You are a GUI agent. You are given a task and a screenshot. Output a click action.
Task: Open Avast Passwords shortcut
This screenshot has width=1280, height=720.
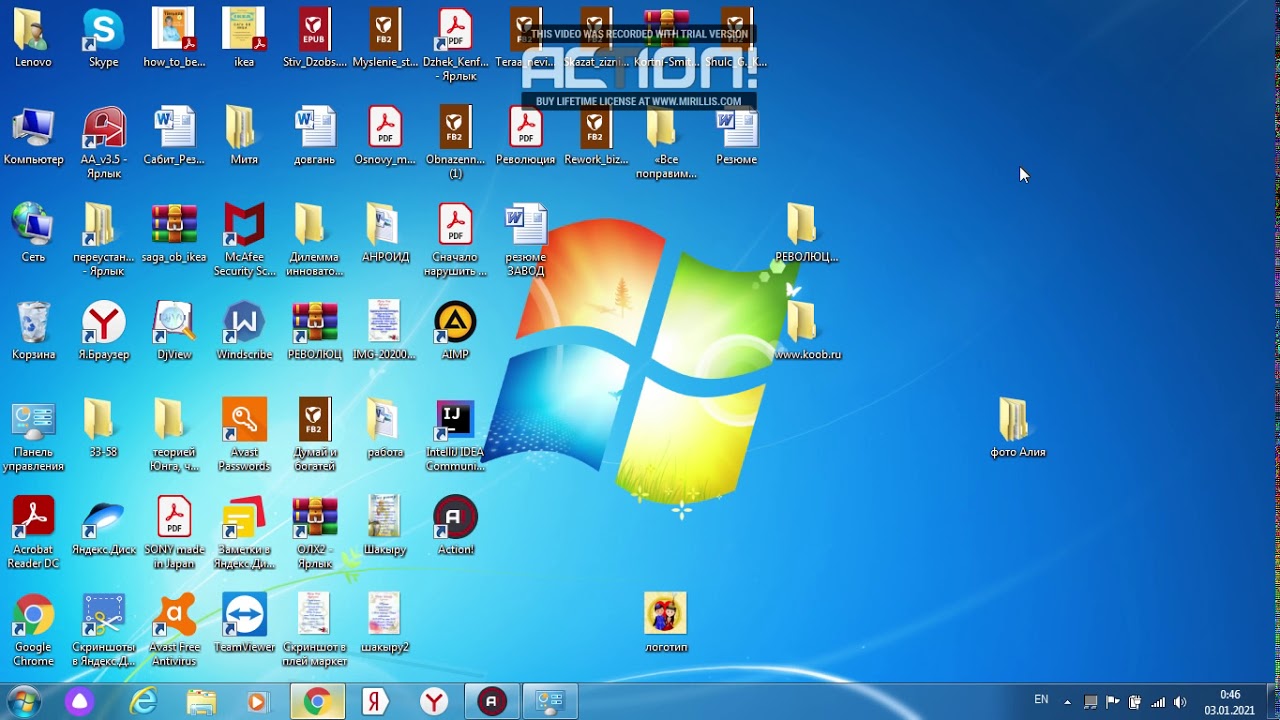pyautogui.click(x=244, y=435)
